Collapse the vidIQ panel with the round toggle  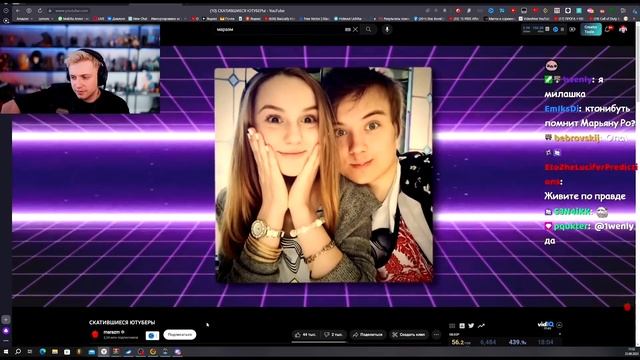pos(559,325)
